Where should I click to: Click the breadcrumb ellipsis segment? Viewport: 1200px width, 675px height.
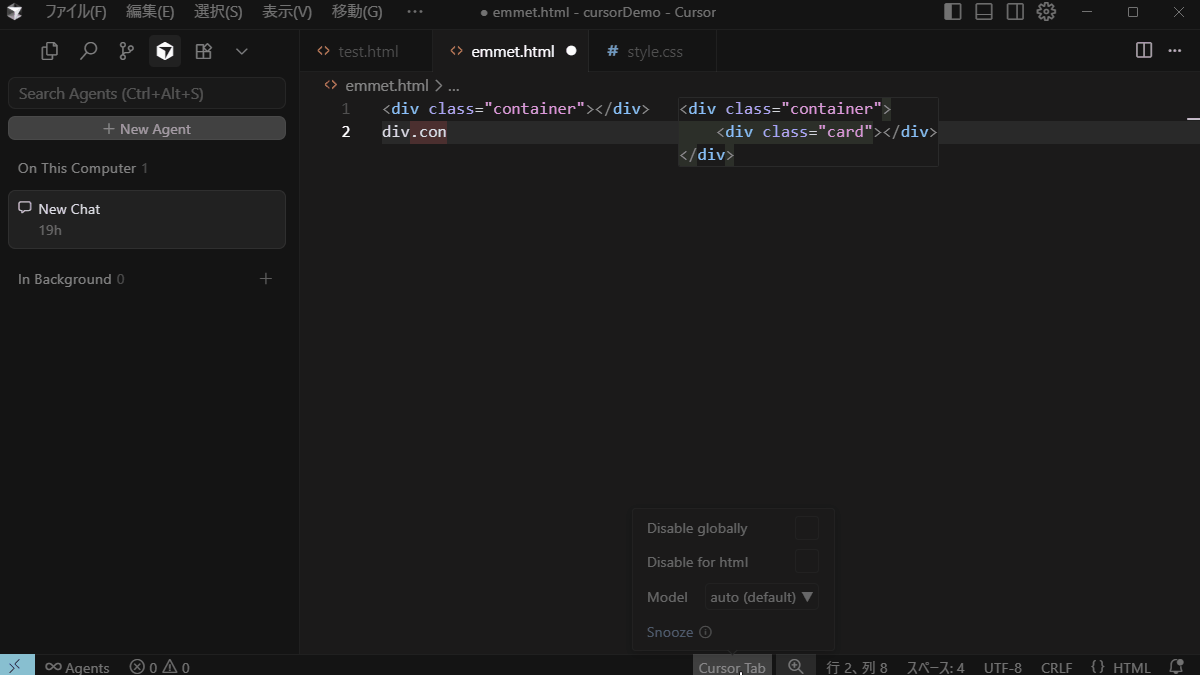tap(453, 86)
